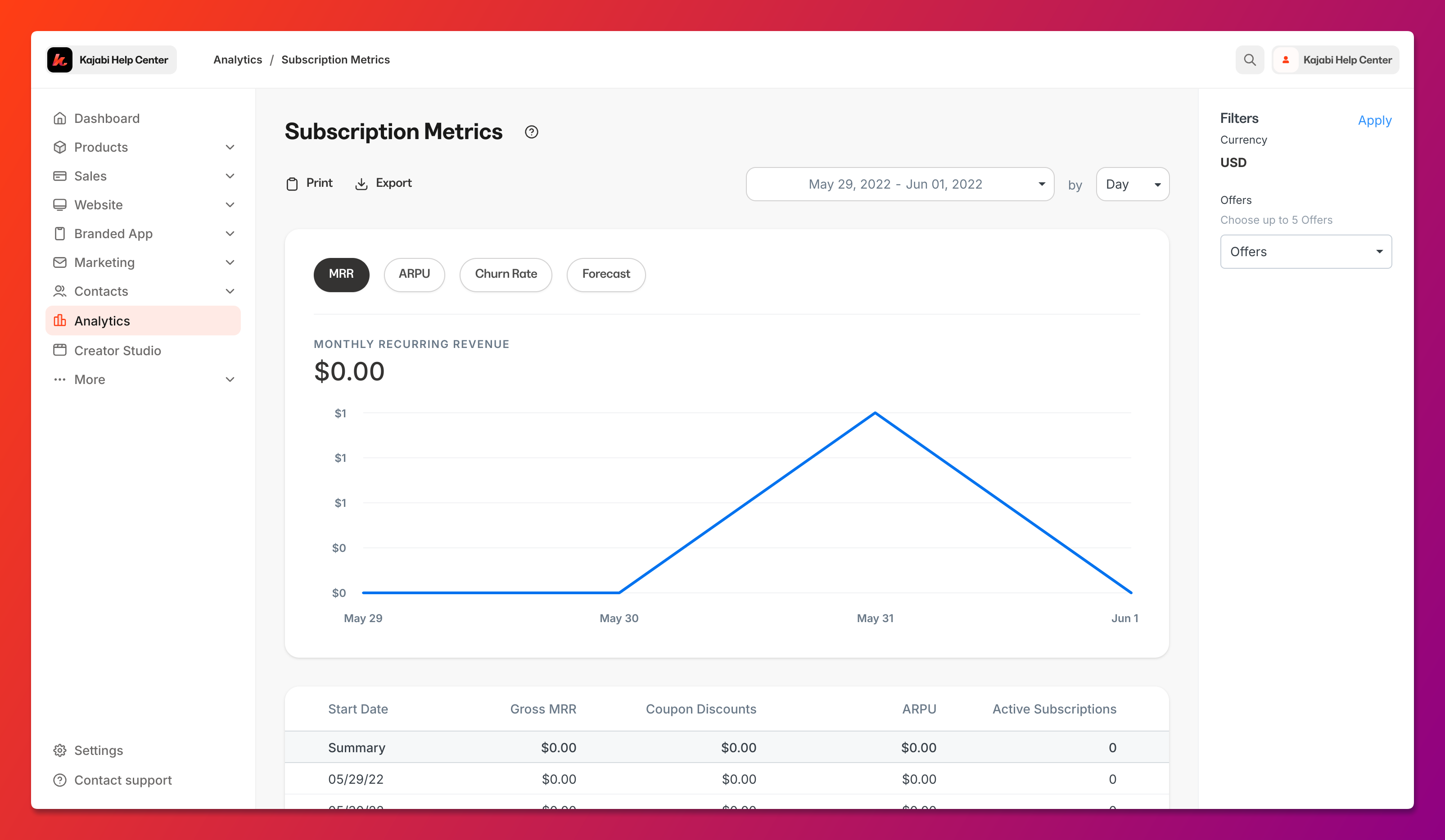
Task: Click the May 30 axis label
Action: click(x=619, y=618)
